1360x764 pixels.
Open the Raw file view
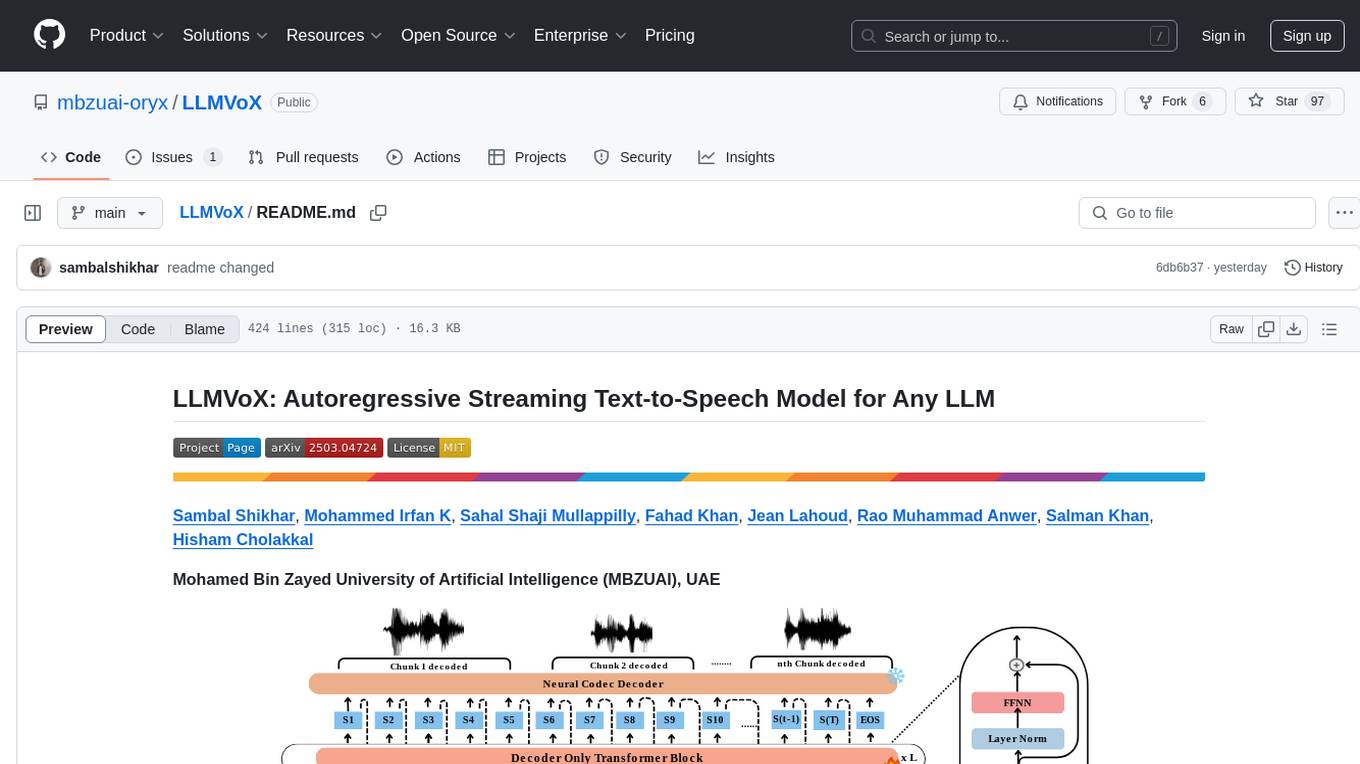[x=1231, y=329]
